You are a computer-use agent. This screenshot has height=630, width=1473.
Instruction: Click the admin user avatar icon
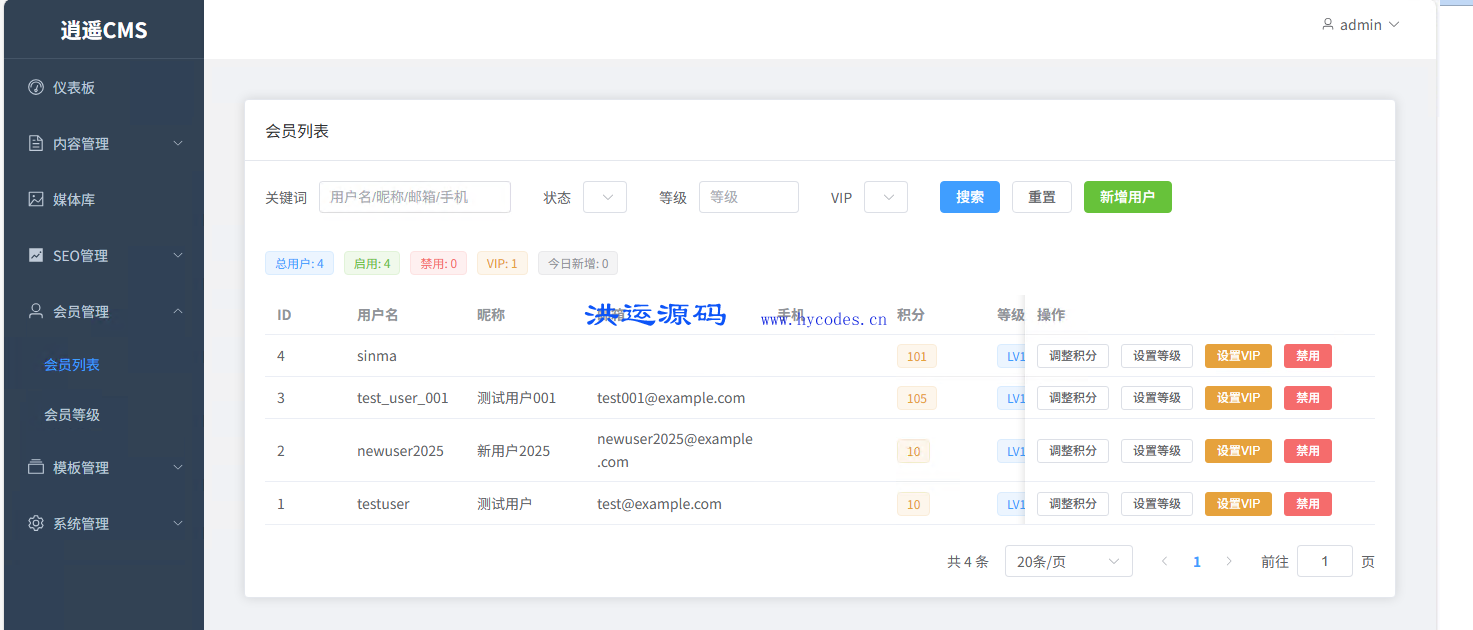point(1328,23)
